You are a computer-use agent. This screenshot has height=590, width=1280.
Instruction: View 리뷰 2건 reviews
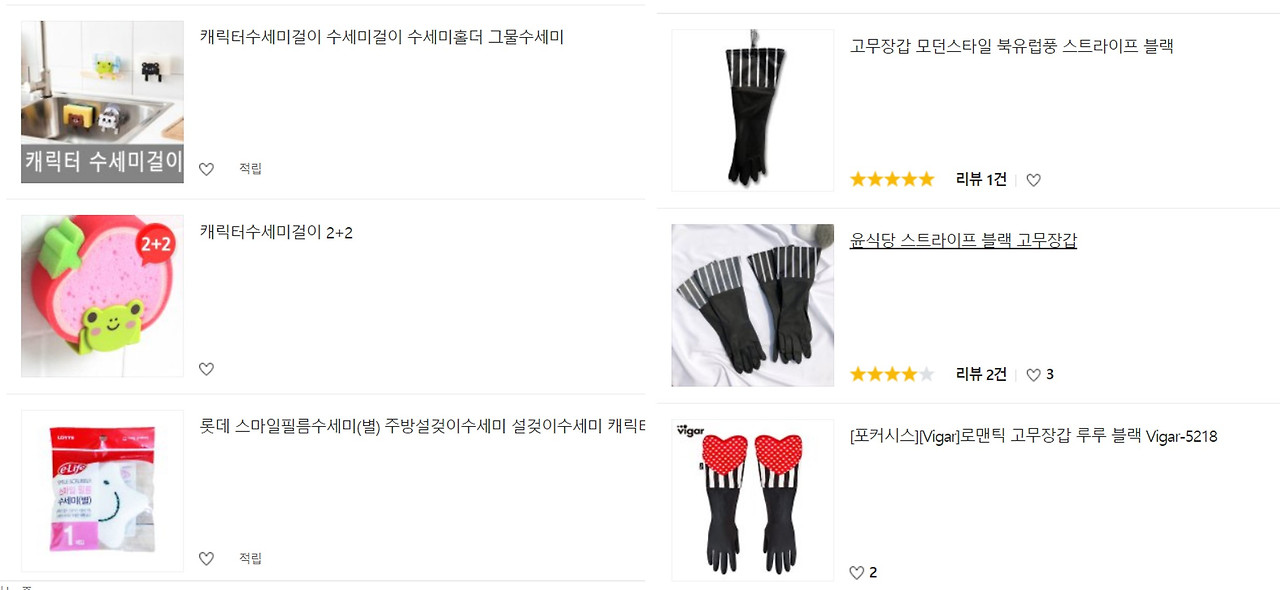point(982,375)
